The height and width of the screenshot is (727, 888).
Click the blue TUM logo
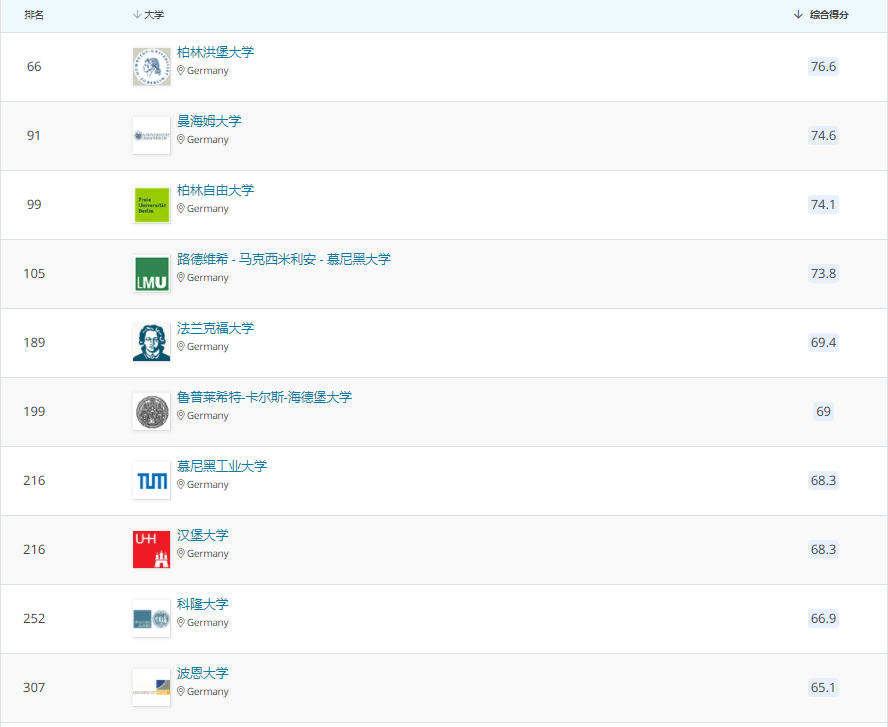151,481
